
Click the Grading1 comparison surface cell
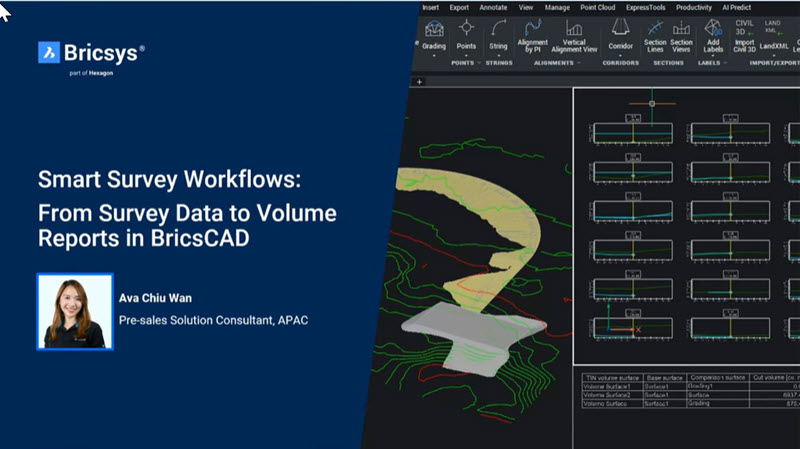[717, 386]
